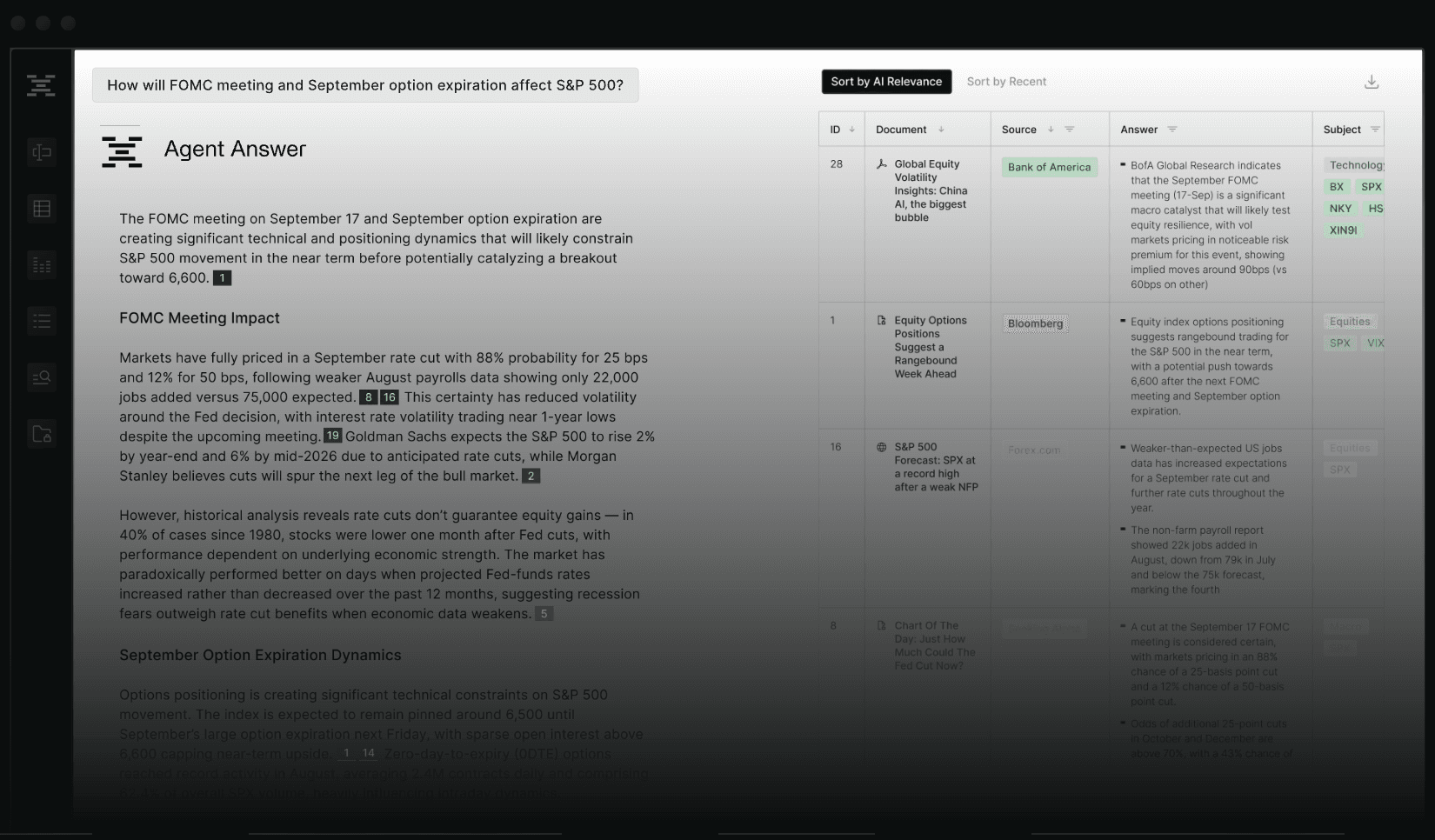Click the Bank of America source tag

pyautogui.click(x=1049, y=167)
